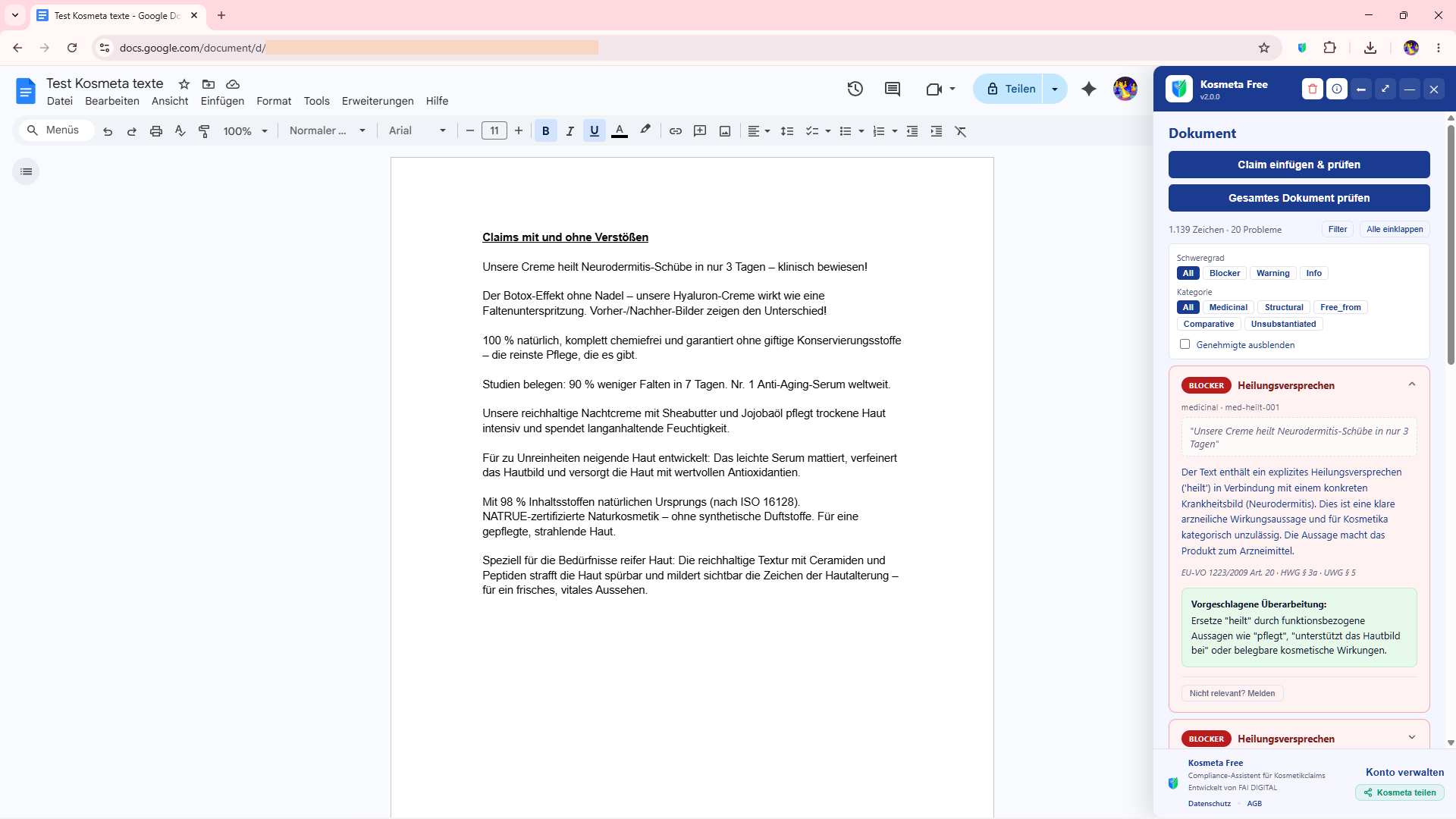The width and height of the screenshot is (1456, 819).
Task: Show the document outline
Action: [26, 171]
